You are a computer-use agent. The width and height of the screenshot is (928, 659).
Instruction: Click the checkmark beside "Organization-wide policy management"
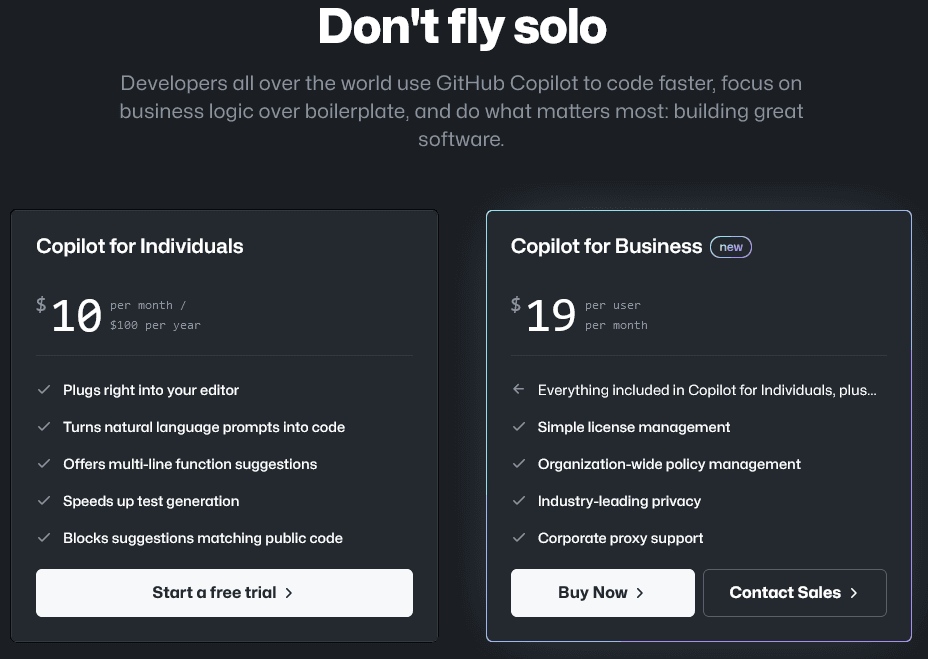519,464
